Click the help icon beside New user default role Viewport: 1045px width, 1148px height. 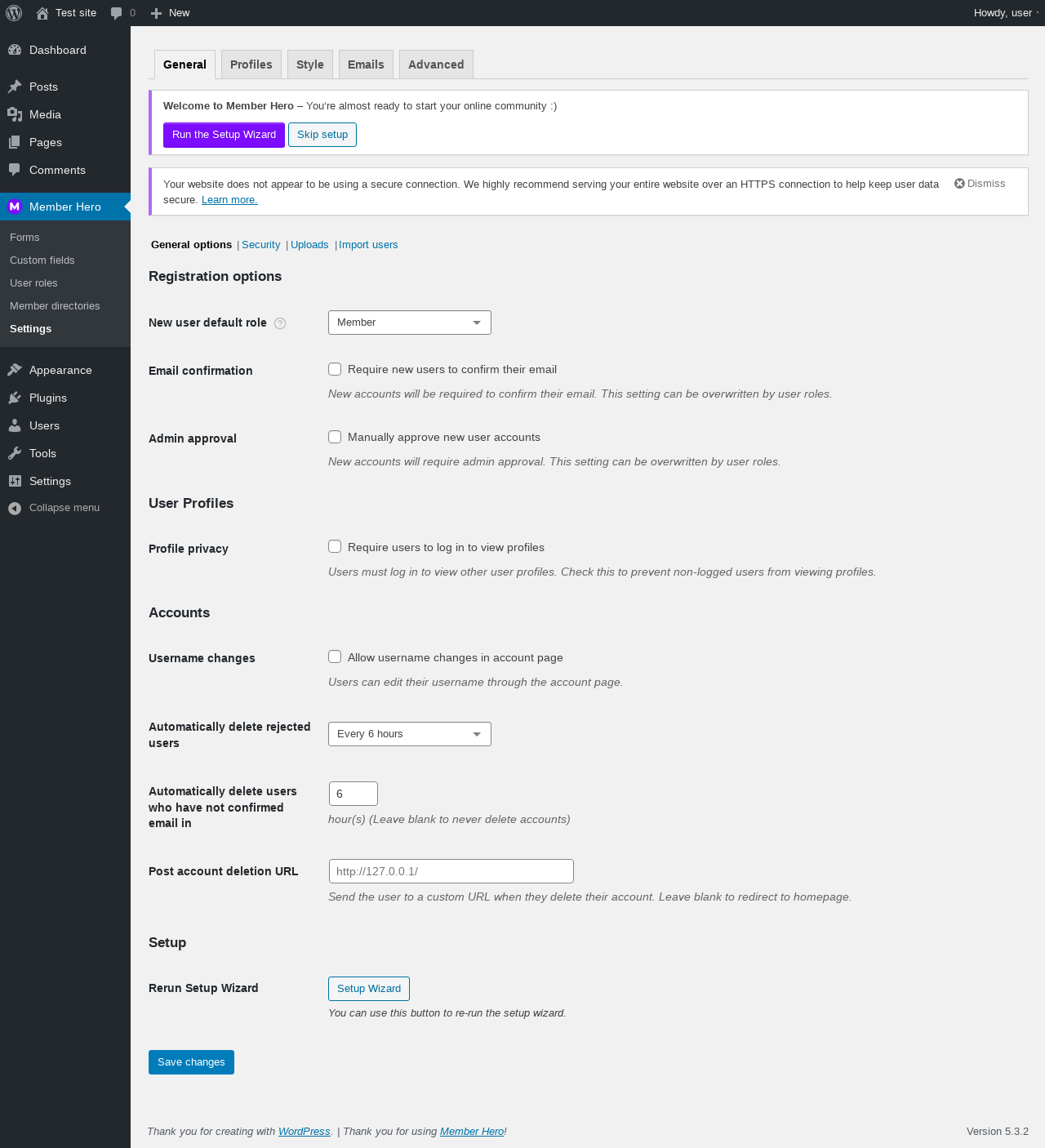click(280, 323)
